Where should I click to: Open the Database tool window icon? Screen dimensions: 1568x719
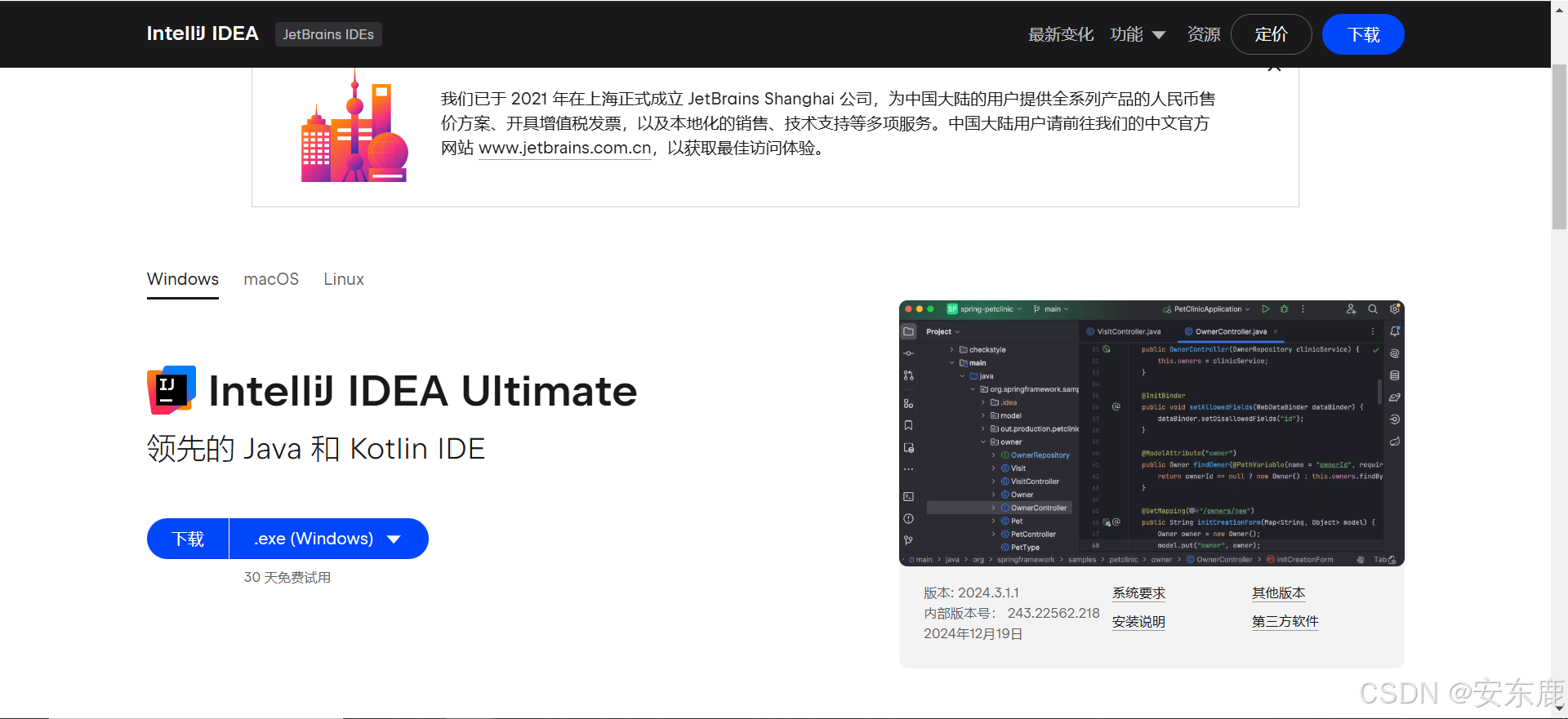pyautogui.click(x=1395, y=375)
